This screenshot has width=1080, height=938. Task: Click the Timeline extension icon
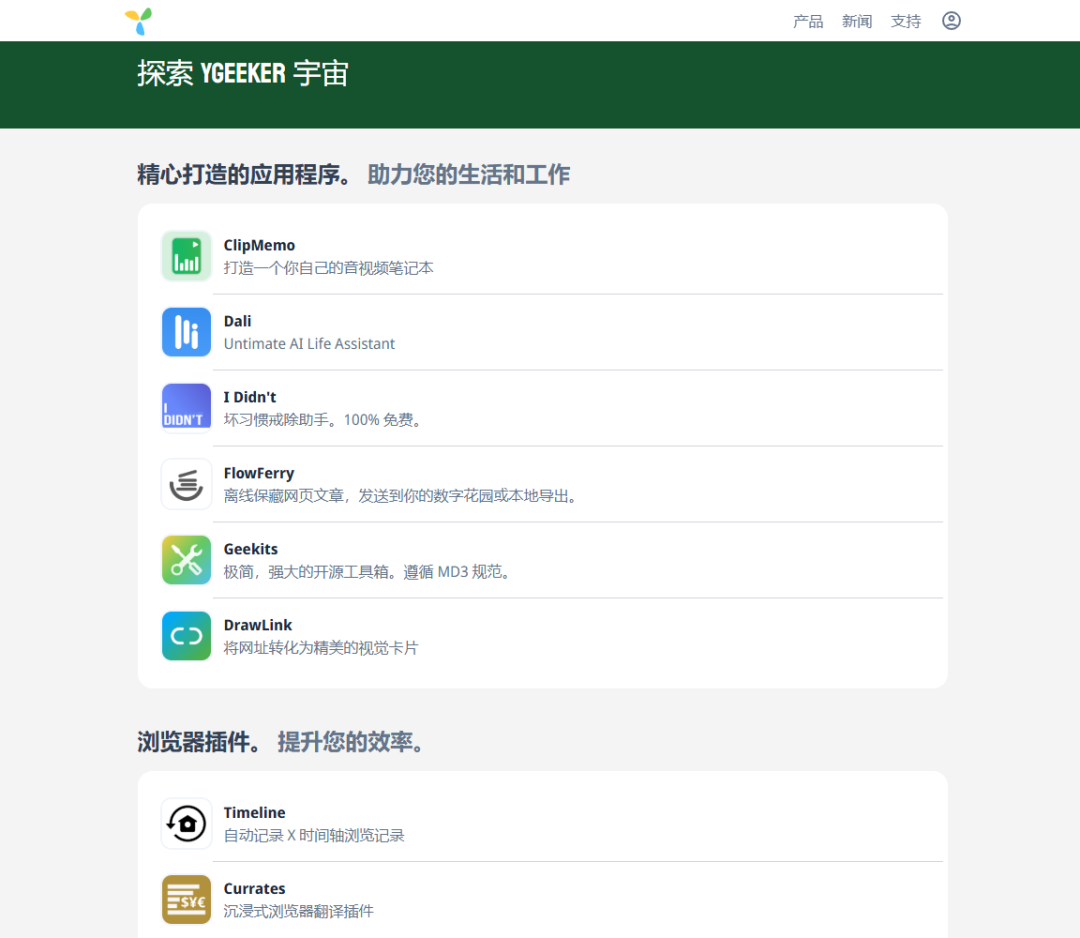(x=186, y=824)
